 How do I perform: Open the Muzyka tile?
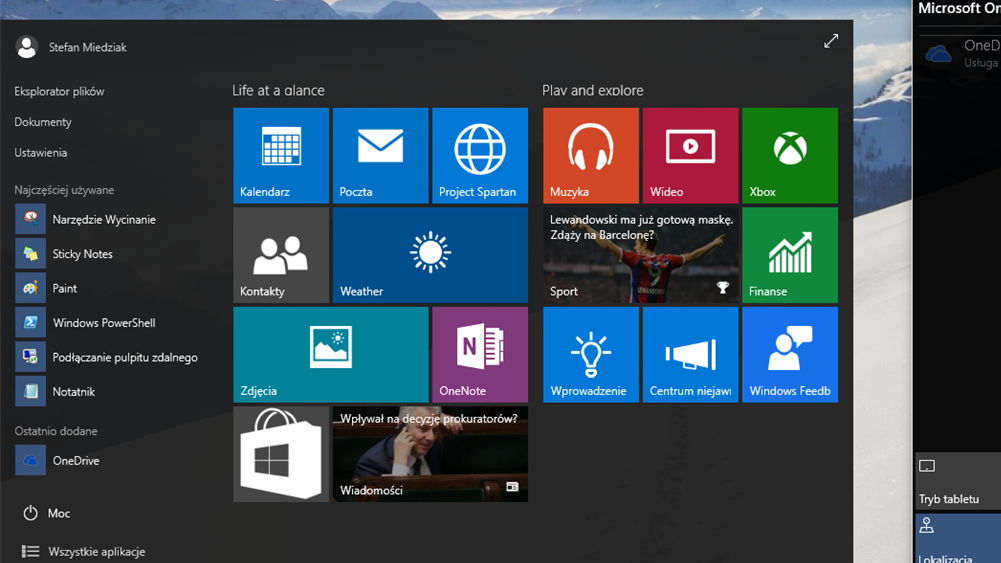[591, 156]
